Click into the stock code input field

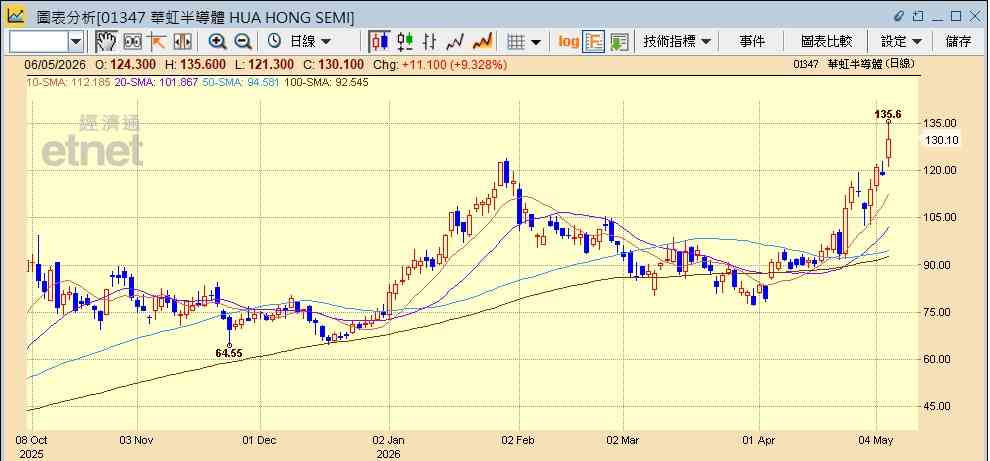click(x=39, y=42)
